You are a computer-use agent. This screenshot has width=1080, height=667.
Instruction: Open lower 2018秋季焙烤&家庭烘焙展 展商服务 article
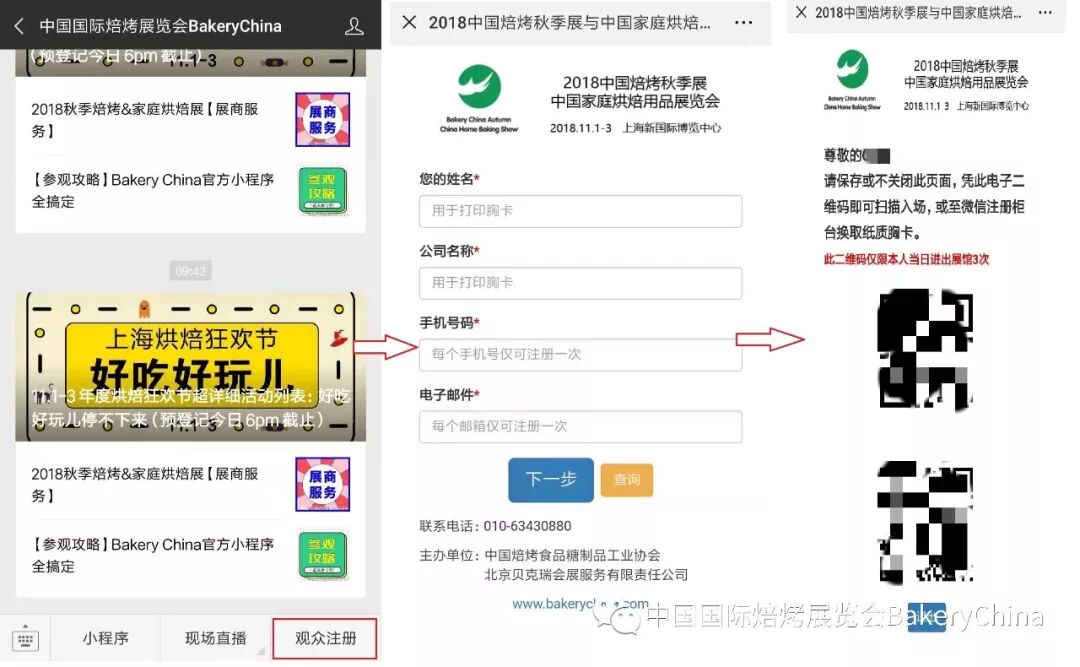(x=191, y=484)
